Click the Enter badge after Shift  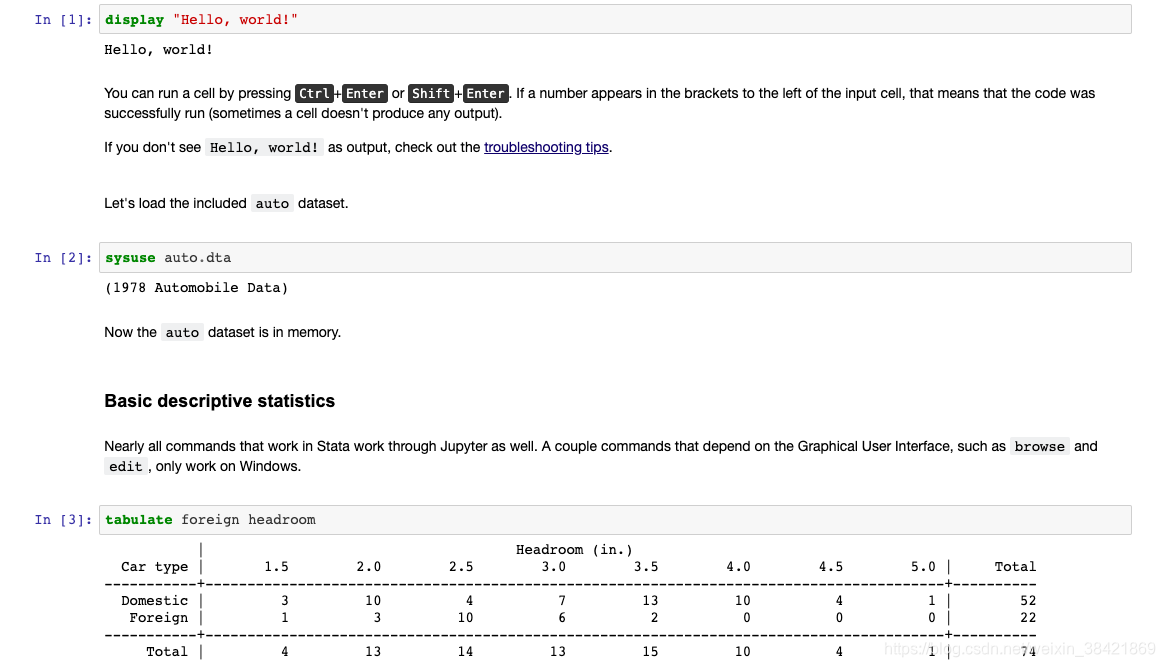[485, 93]
